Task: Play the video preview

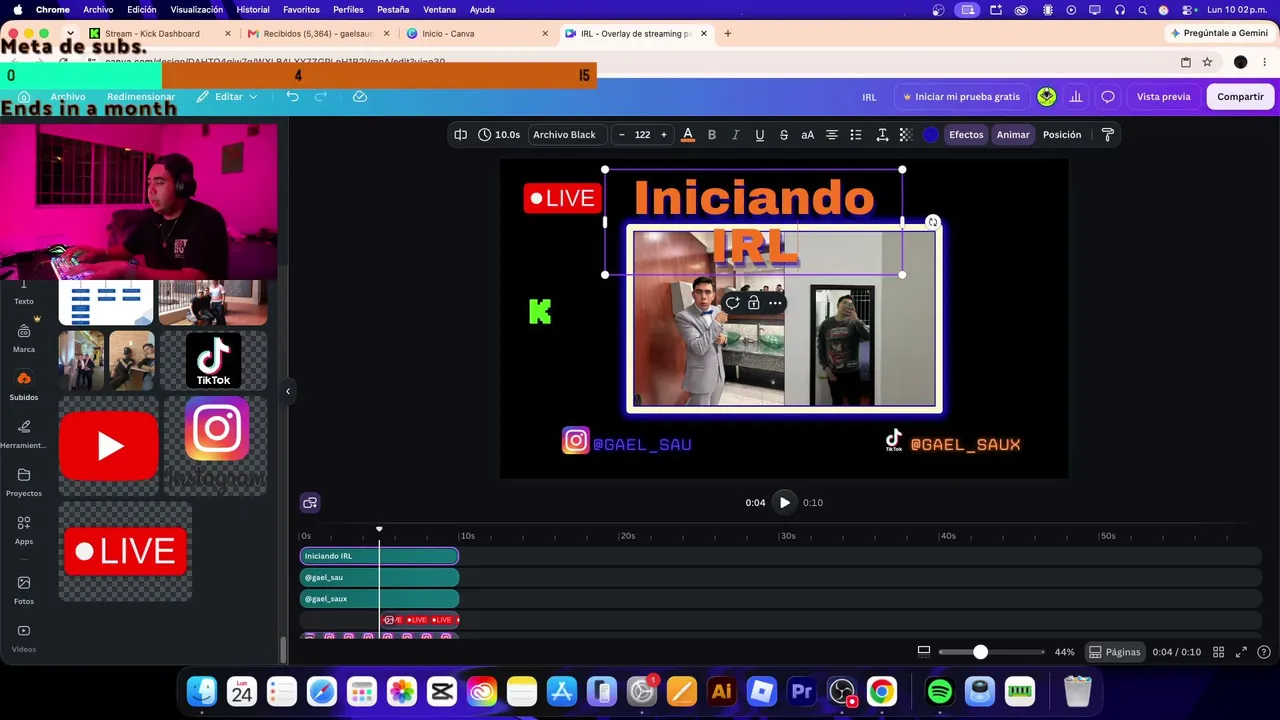Action: (x=785, y=503)
